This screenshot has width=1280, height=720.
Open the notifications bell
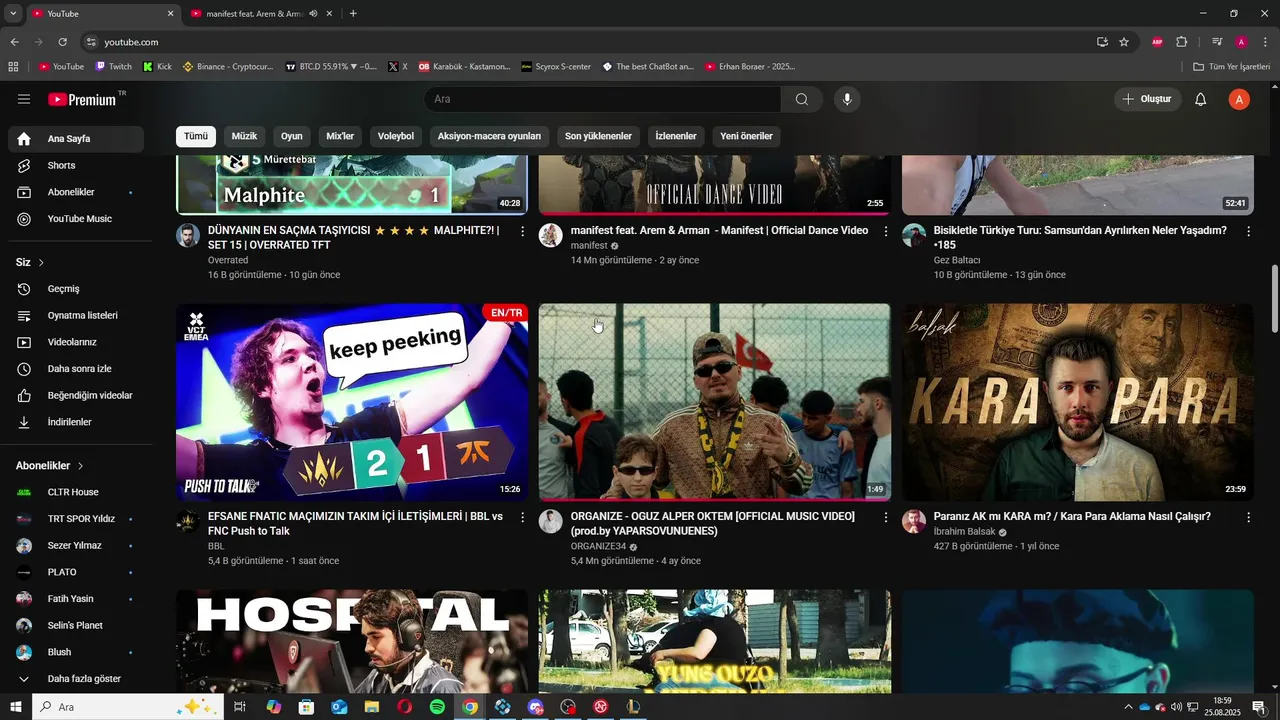click(1201, 99)
